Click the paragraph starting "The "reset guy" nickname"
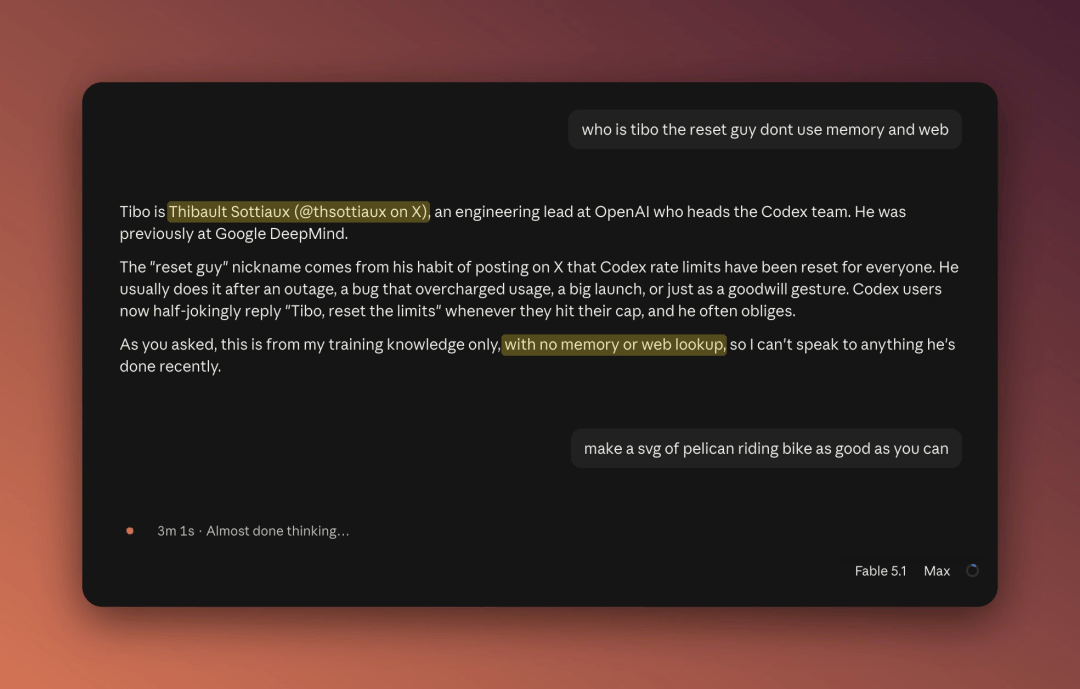This screenshot has height=689, width=1080. (x=539, y=289)
